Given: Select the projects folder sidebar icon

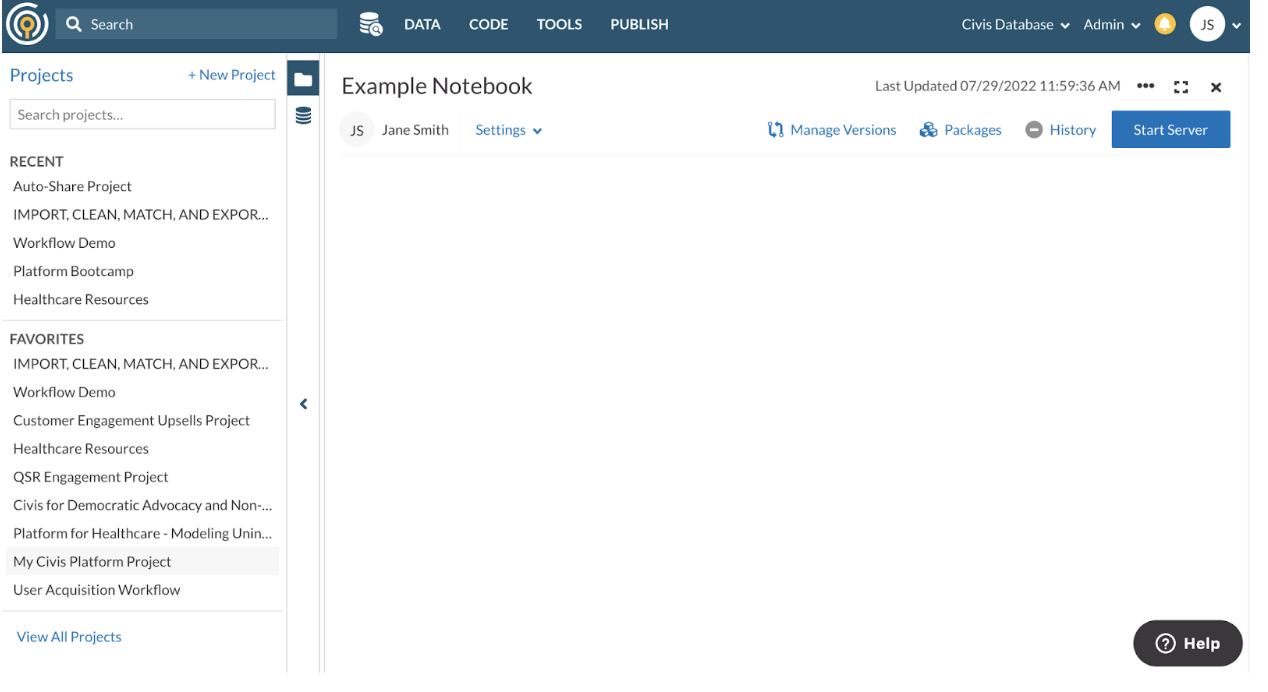Looking at the screenshot, I should click(x=303, y=79).
